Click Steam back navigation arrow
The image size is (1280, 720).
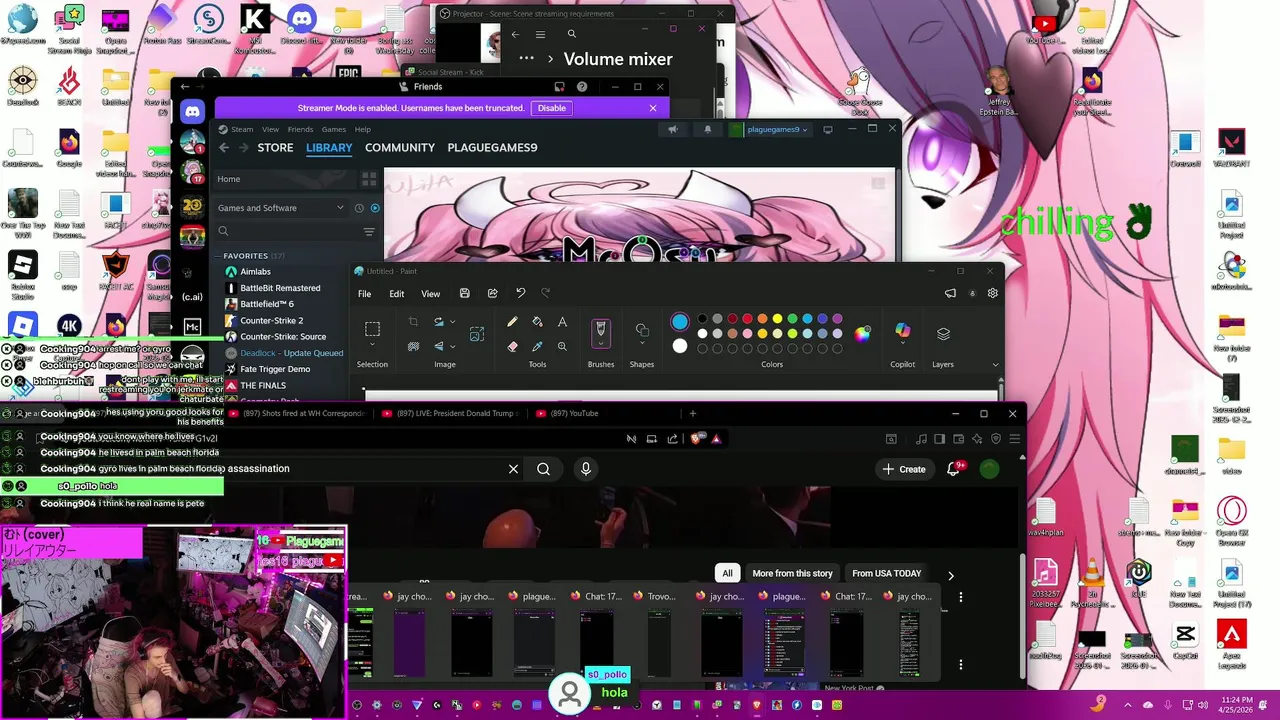pyautogui.click(x=224, y=147)
